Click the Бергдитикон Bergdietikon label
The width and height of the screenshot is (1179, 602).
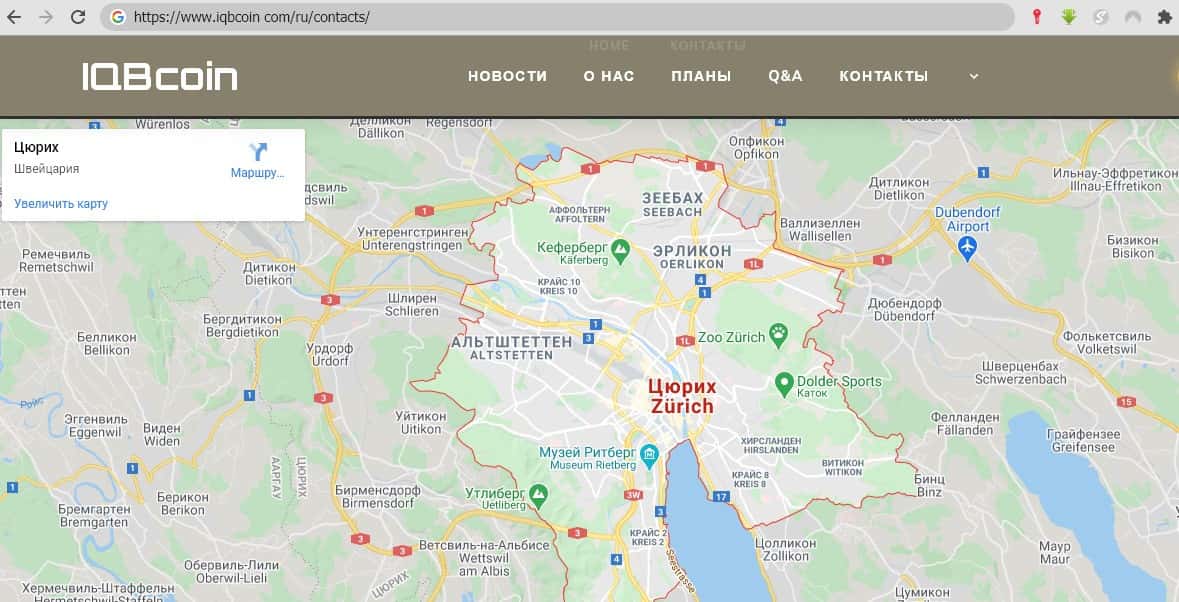click(242, 325)
